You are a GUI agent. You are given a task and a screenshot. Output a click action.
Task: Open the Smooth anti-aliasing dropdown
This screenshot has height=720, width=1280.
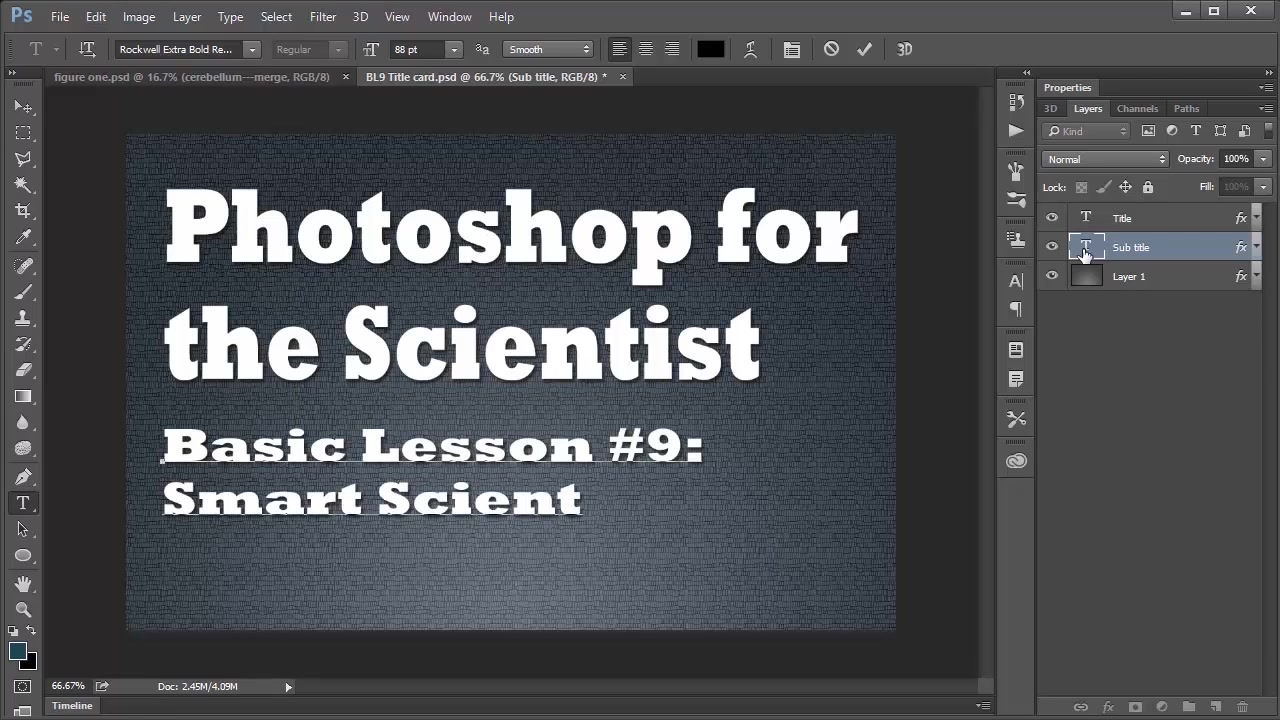tap(548, 49)
